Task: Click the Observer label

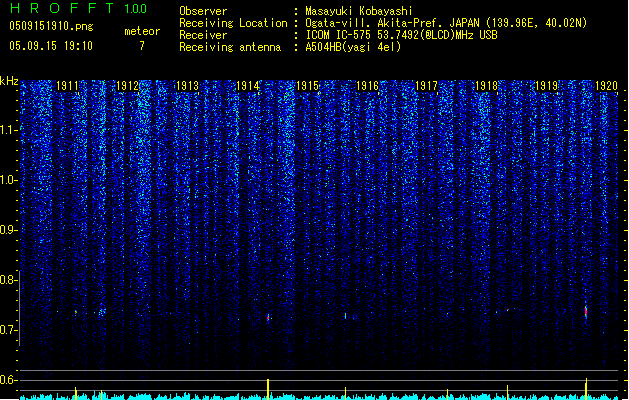Action: click(203, 11)
